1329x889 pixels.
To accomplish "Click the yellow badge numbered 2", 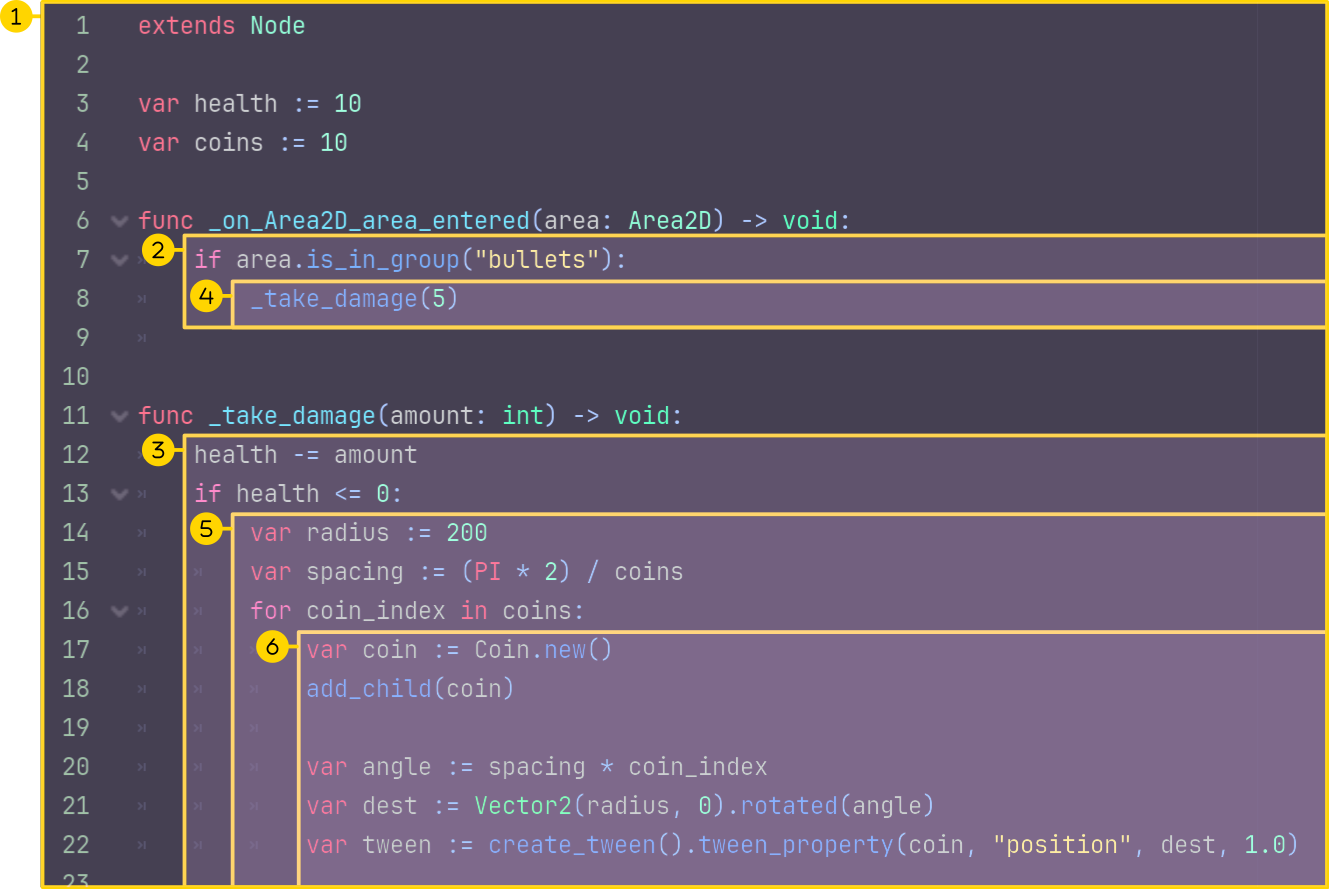I will point(159,251).
